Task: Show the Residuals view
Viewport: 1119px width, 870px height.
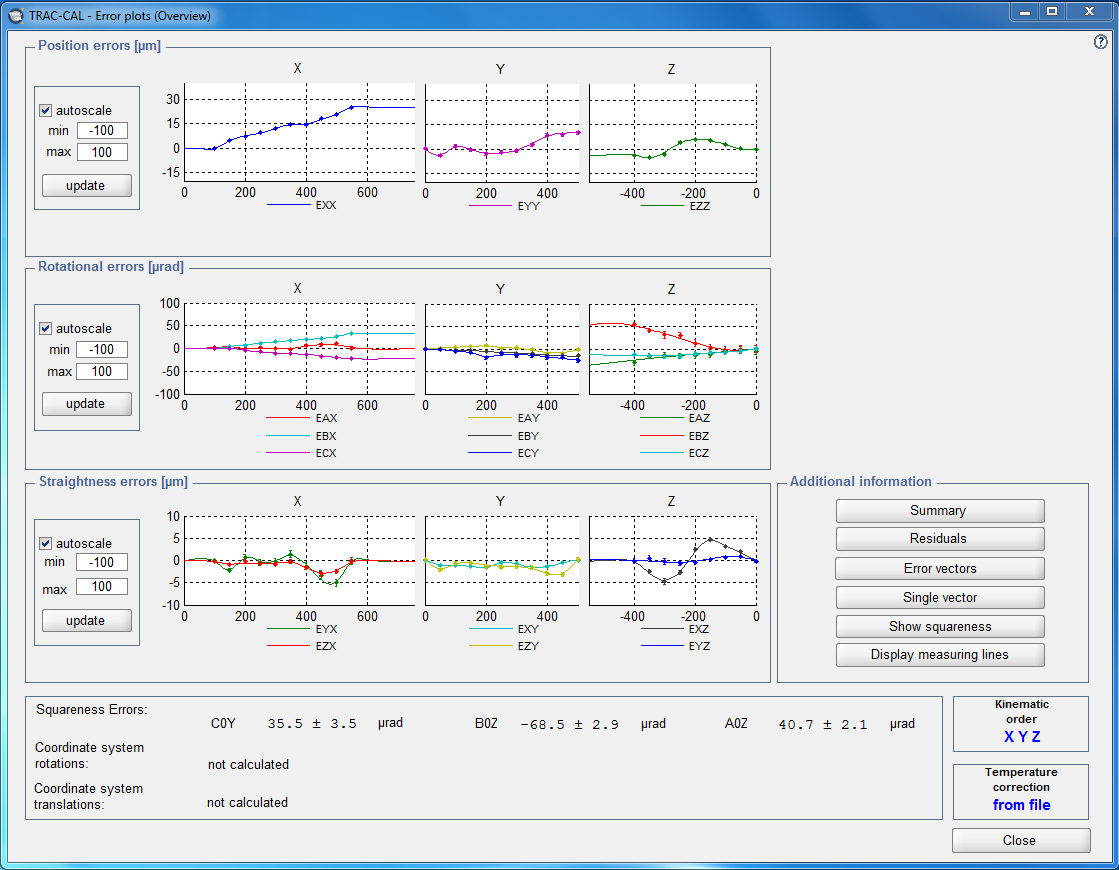Action: [x=940, y=539]
